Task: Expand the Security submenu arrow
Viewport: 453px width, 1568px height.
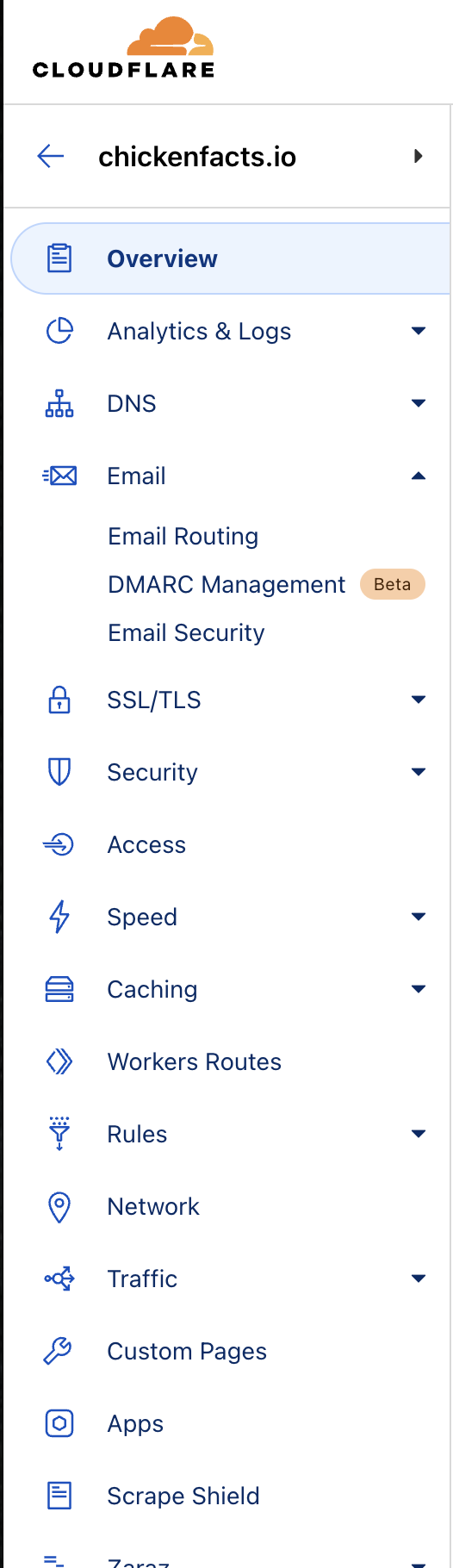Action: pyautogui.click(x=419, y=772)
